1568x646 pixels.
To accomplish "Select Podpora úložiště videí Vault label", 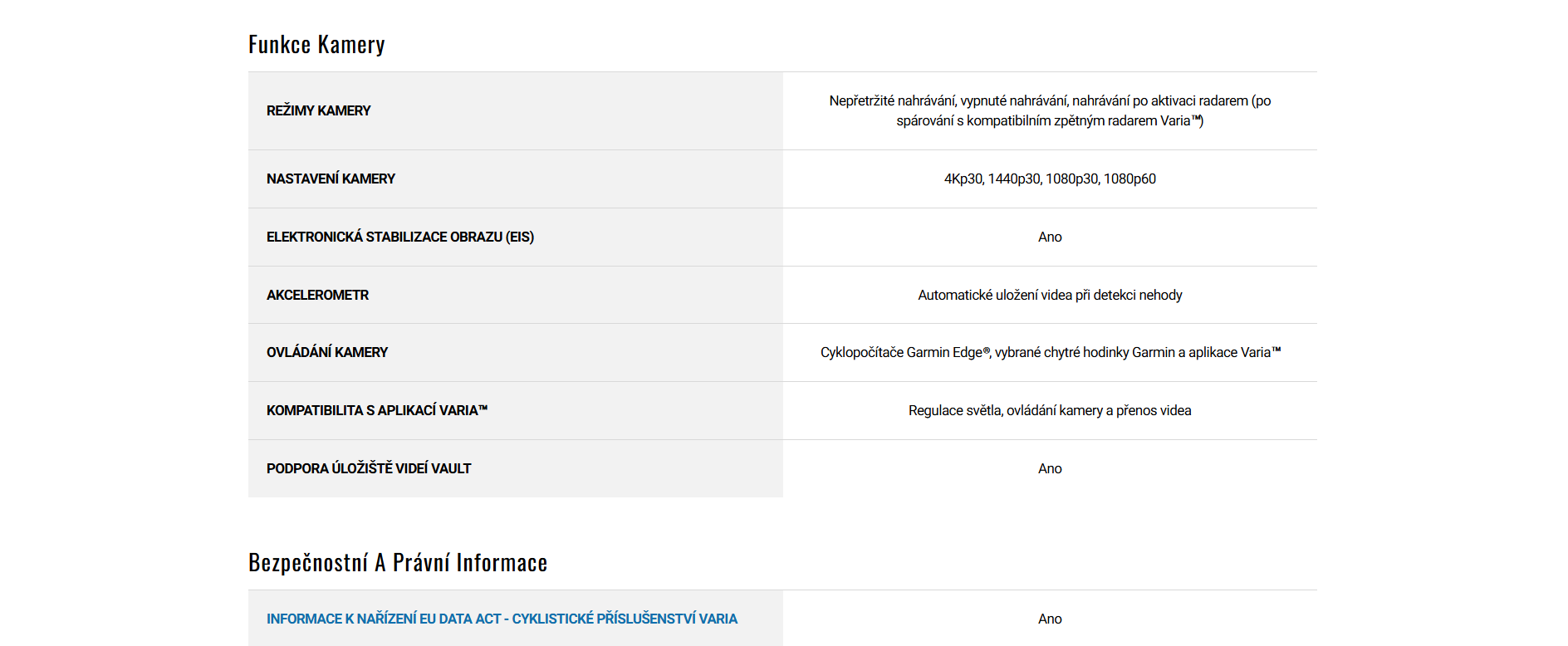I will 368,468.
